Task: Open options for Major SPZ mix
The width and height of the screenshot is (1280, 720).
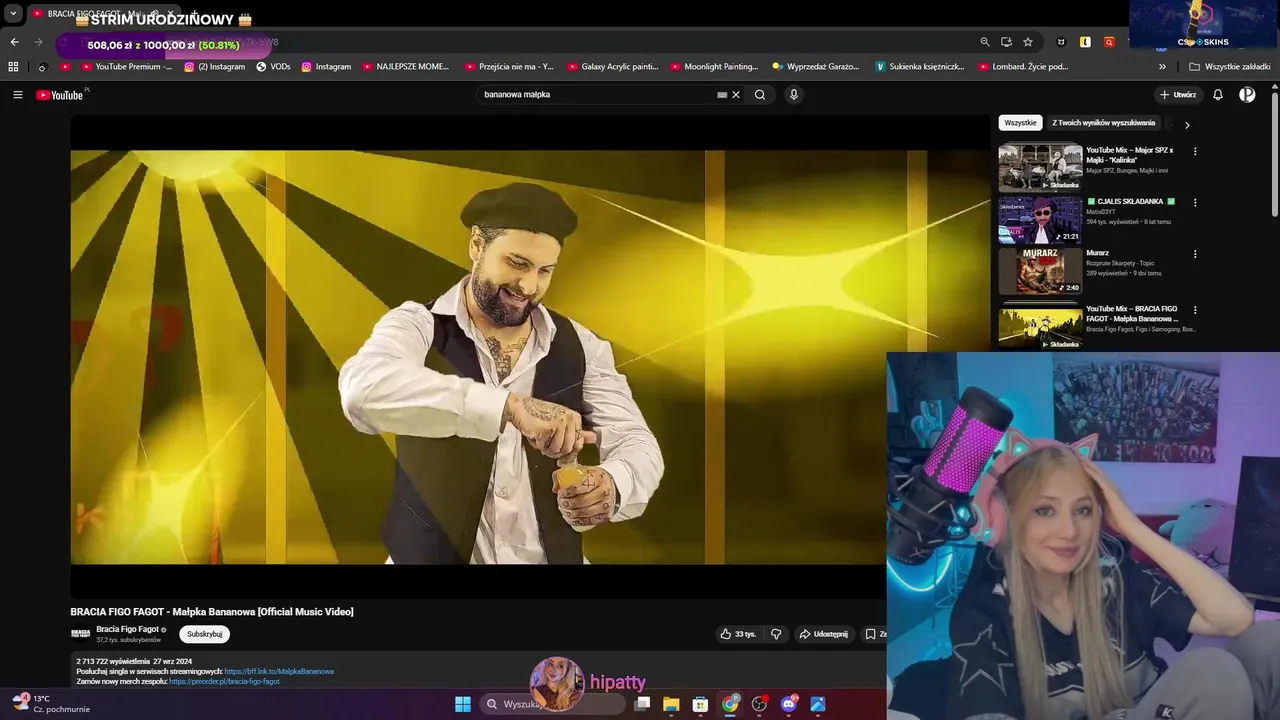Action: [x=1195, y=152]
